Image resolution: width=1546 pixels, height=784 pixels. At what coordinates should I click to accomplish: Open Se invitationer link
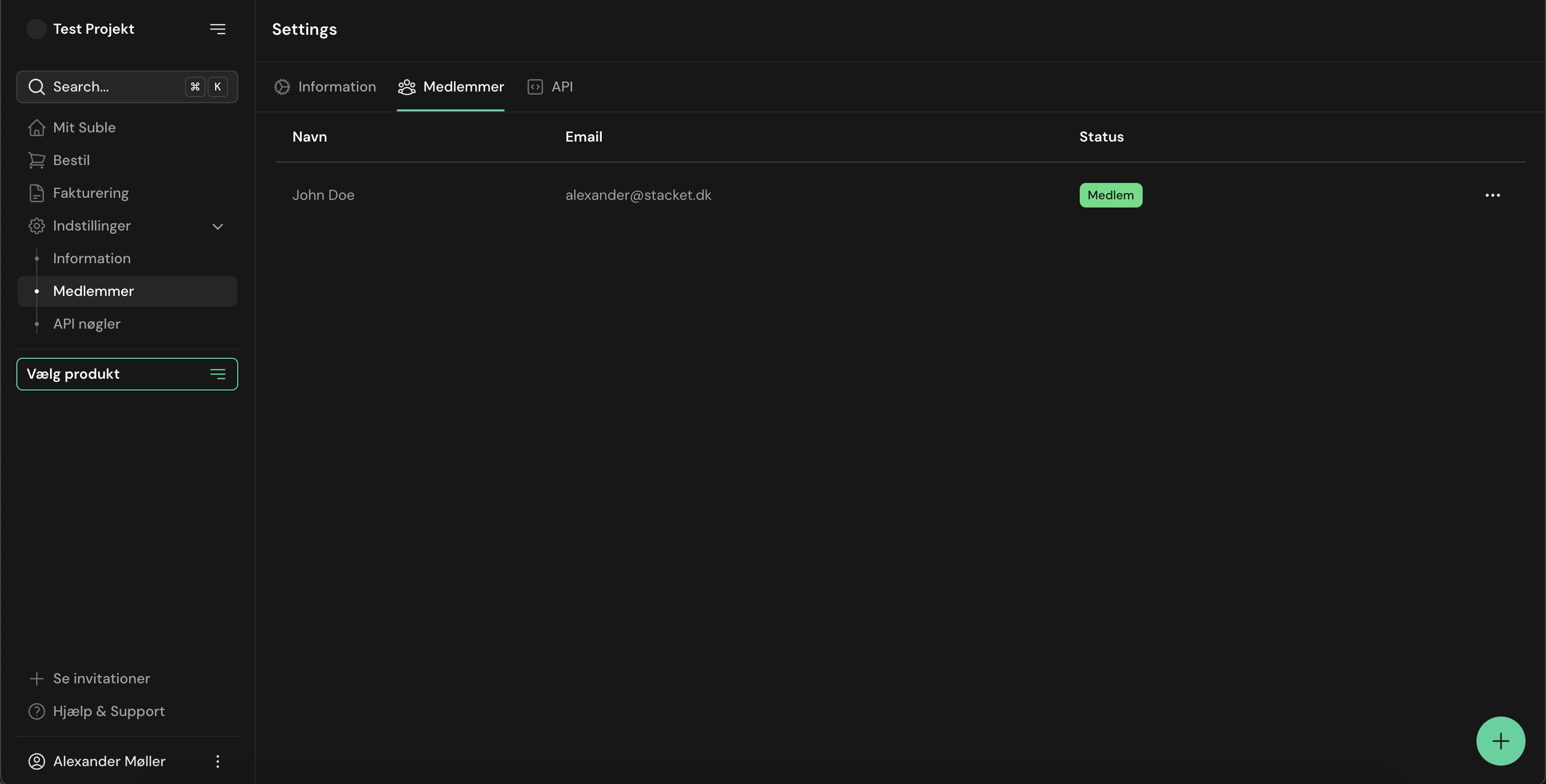point(101,678)
